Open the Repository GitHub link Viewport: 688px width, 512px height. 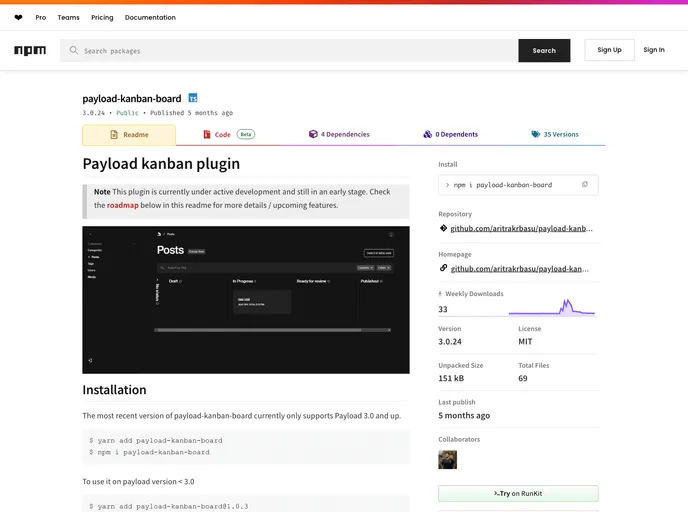(x=521, y=228)
